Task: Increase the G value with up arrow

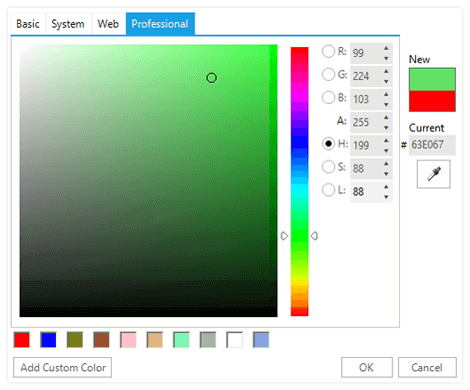Action: coord(386,71)
